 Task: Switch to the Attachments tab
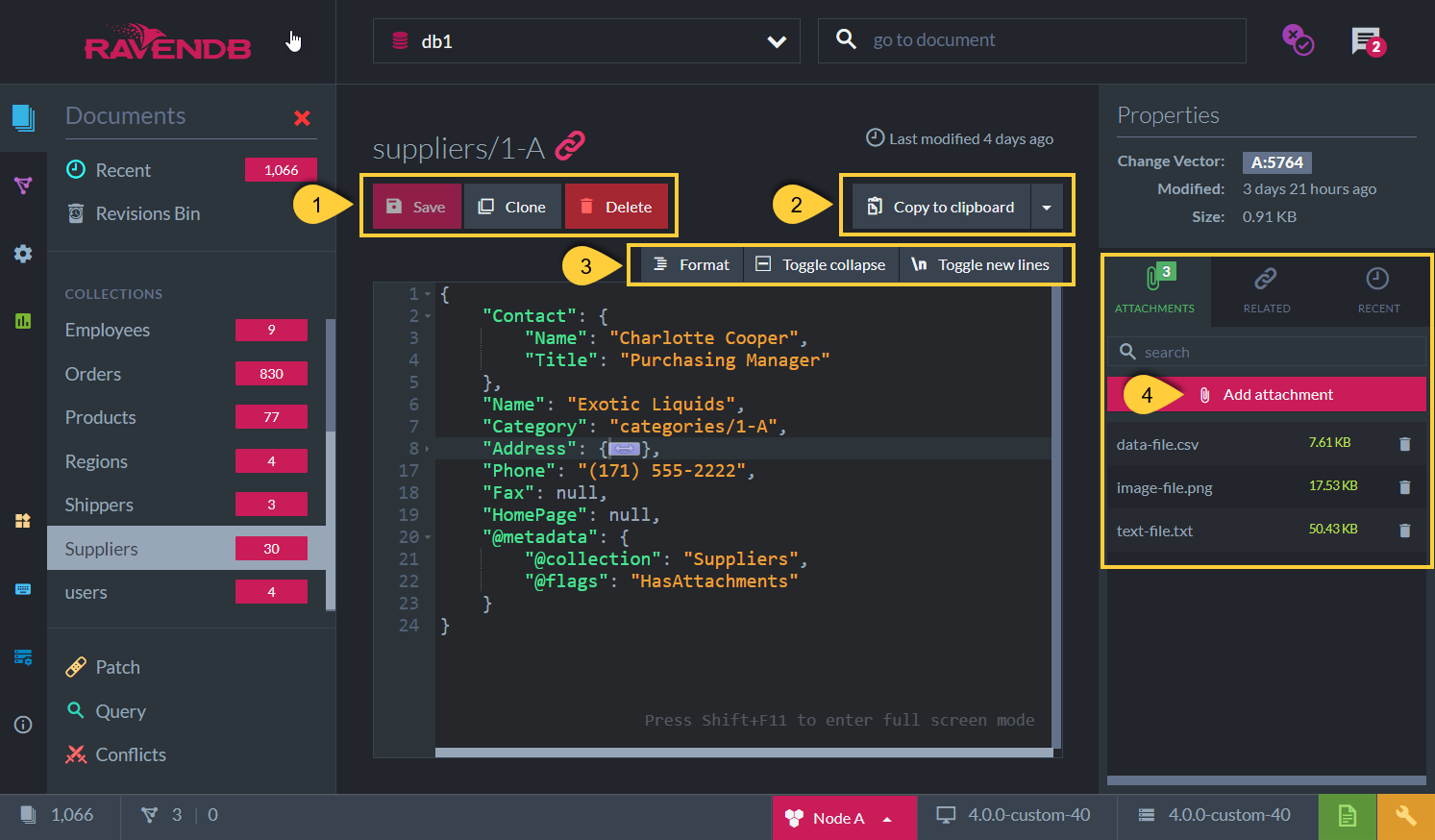coord(1154,290)
